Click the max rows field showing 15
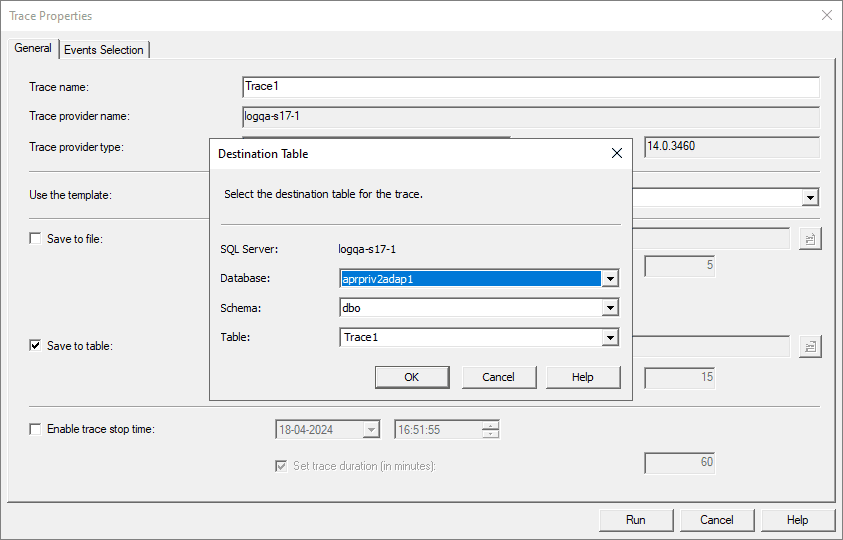843x540 pixels. point(680,378)
